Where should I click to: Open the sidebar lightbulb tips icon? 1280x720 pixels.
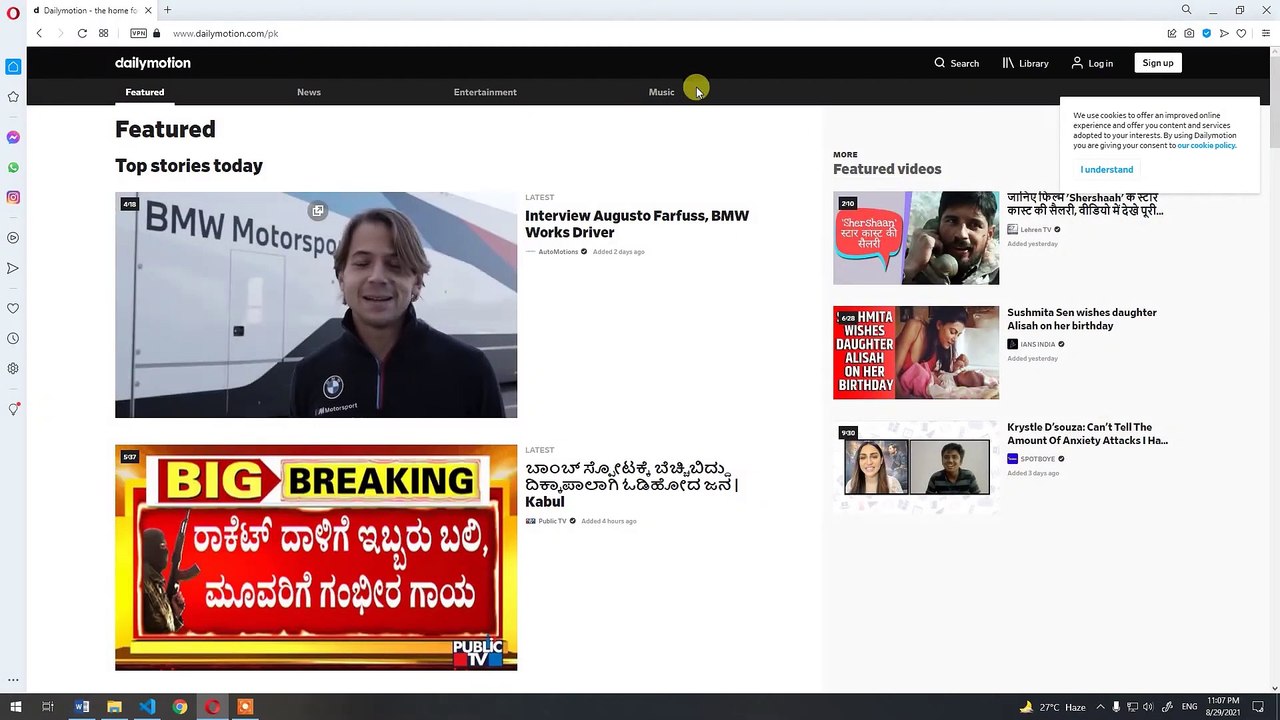(x=13, y=409)
